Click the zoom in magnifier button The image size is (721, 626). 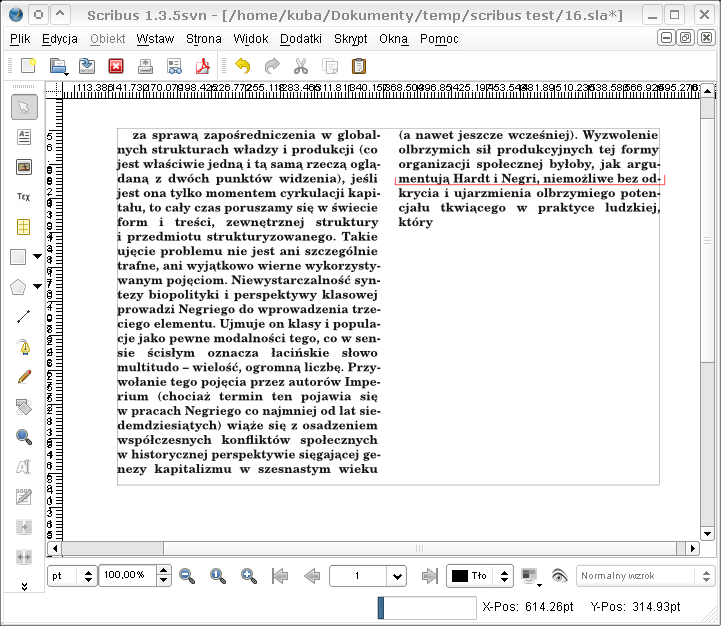249,576
